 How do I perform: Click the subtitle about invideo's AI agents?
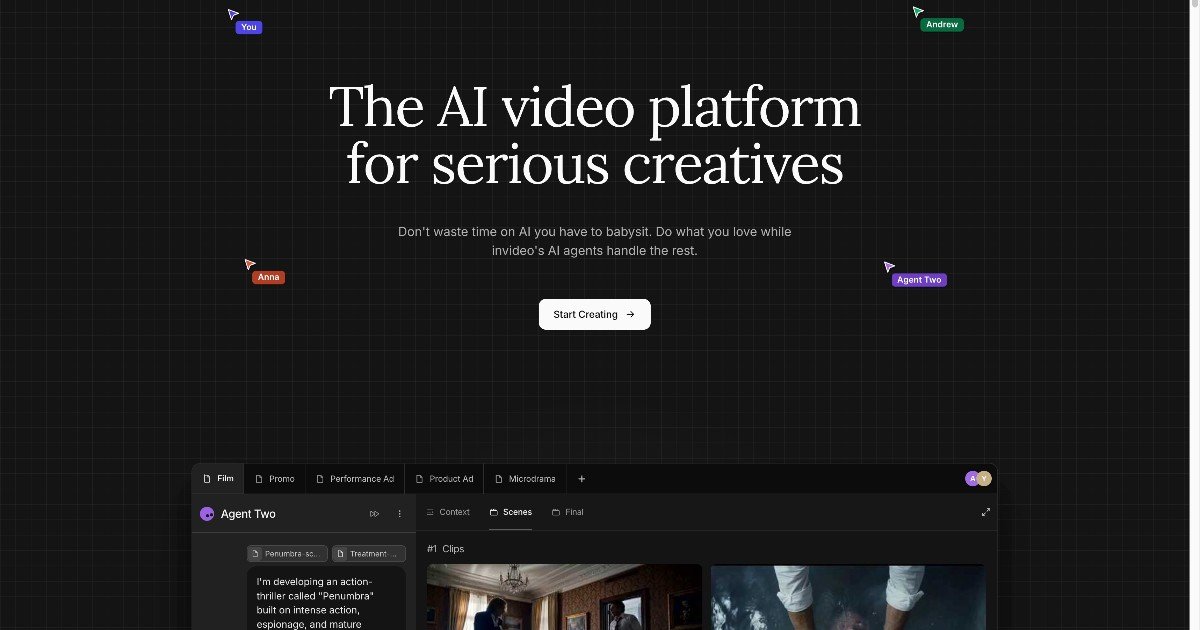(x=594, y=241)
